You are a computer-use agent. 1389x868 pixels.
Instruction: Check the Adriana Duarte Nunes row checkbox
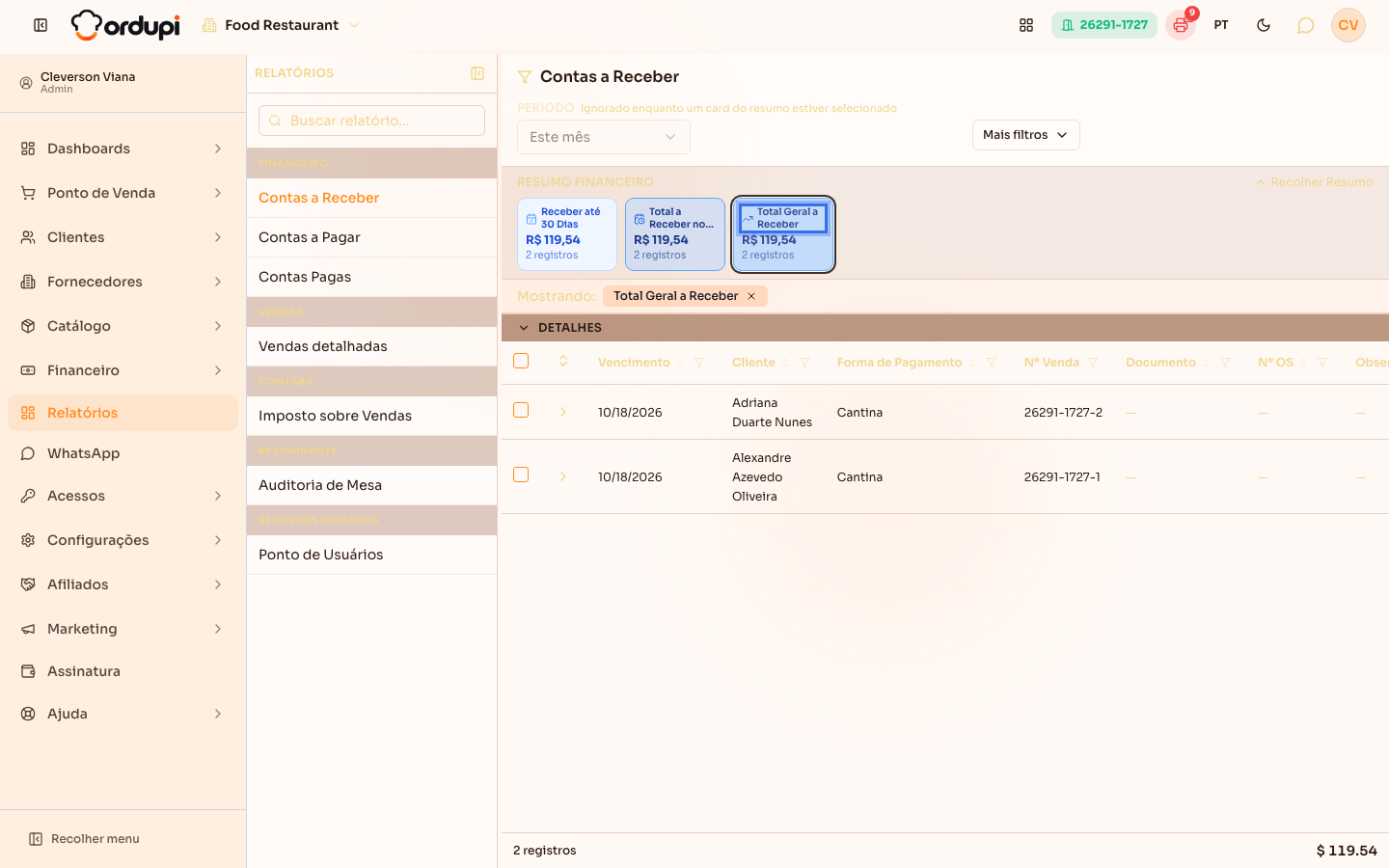[521, 410]
